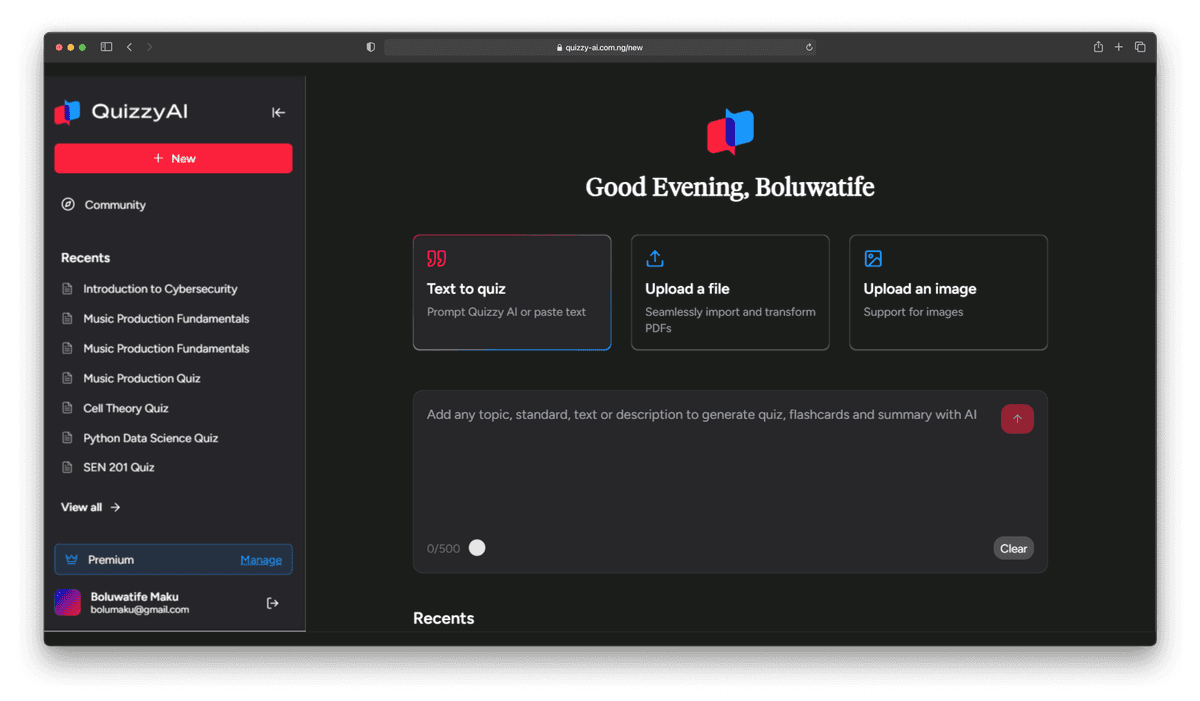The image size is (1200, 701).
Task: Toggle the switch beside the 0/500 counter
Action: click(x=476, y=547)
